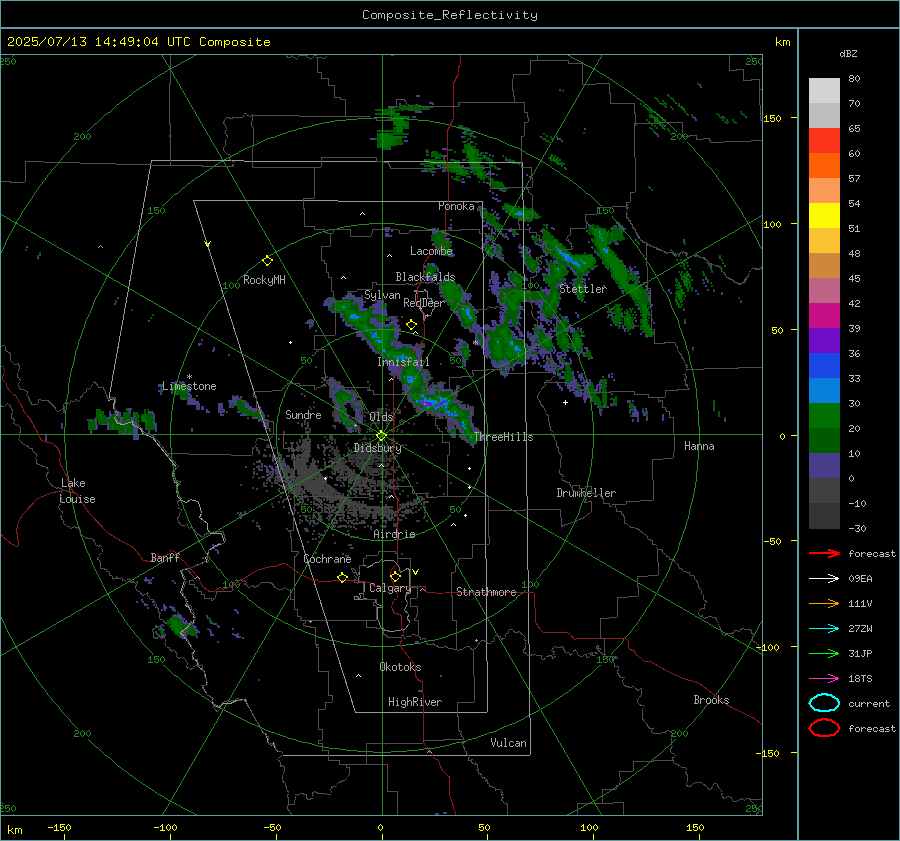The height and width of the screenshot is (841, 900).
Task: Click the Stettler city label
Action: point(583,289)
